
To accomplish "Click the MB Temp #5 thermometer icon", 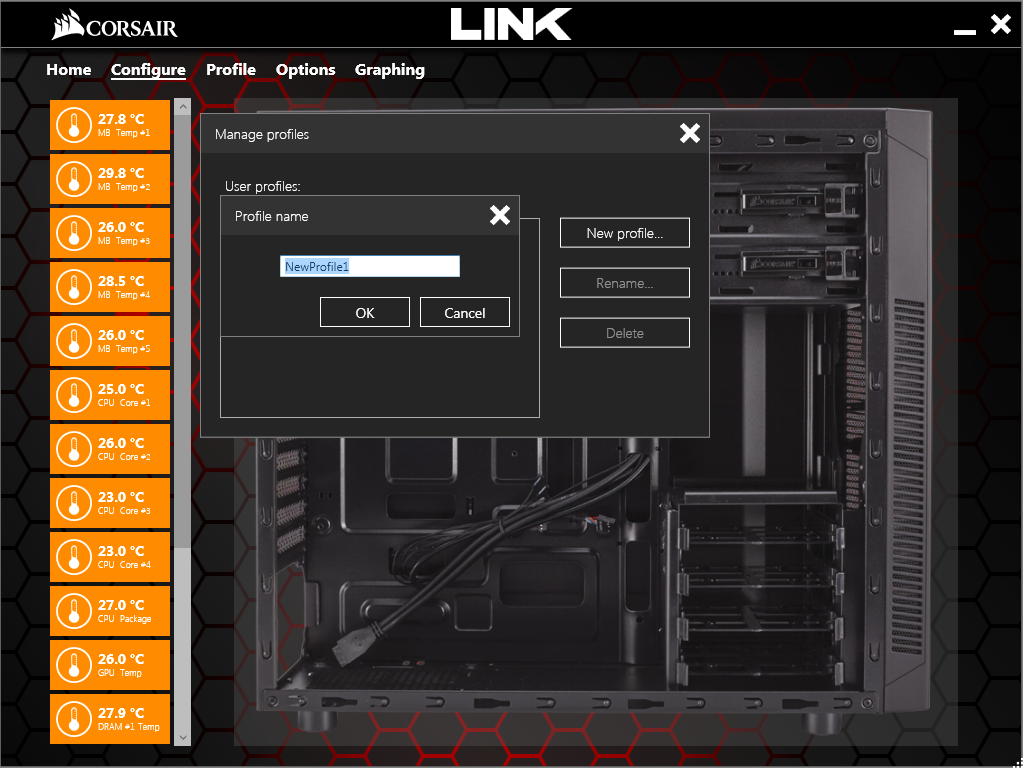I will coord(74,341).
